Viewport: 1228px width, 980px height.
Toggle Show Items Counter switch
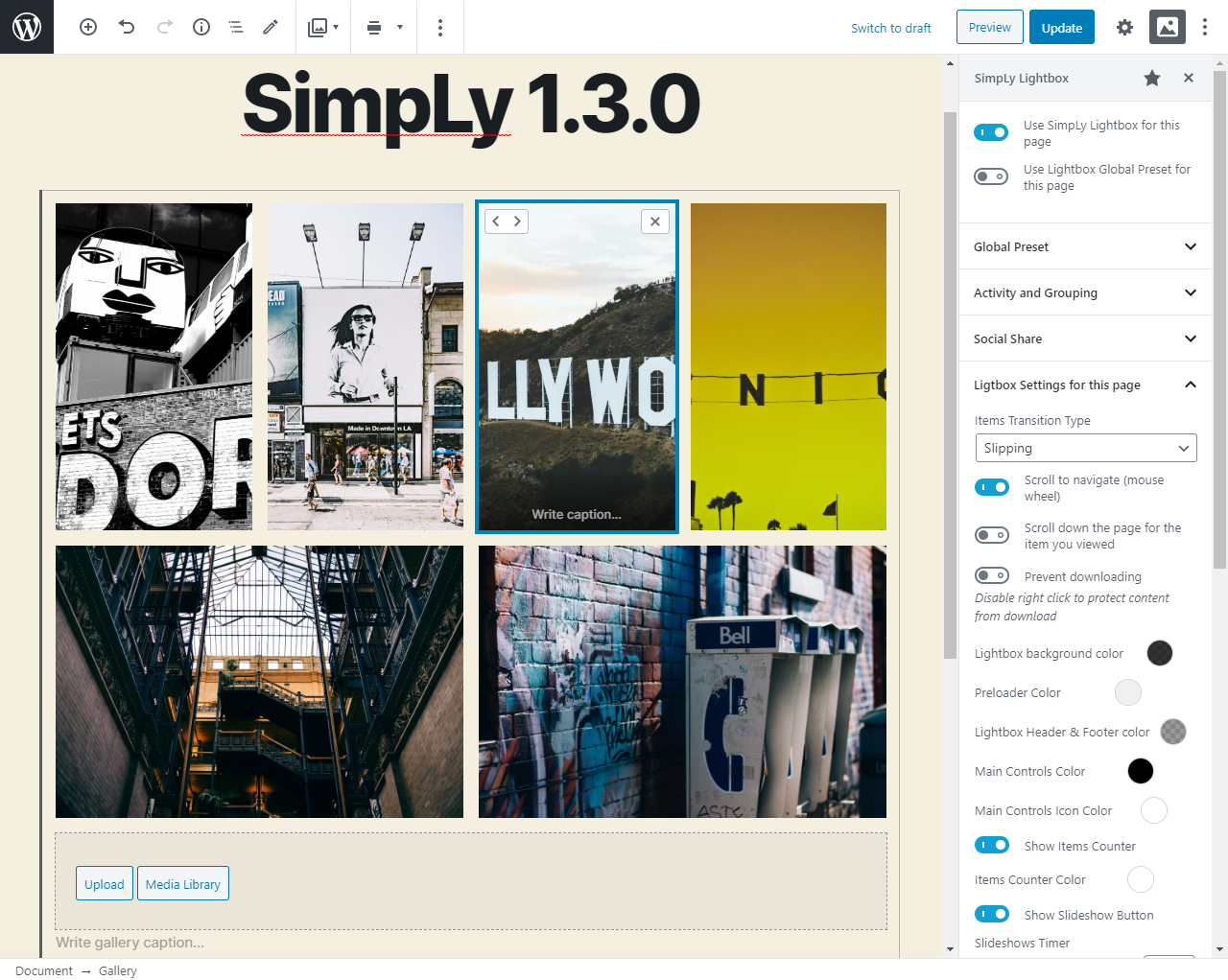[992, 845]
